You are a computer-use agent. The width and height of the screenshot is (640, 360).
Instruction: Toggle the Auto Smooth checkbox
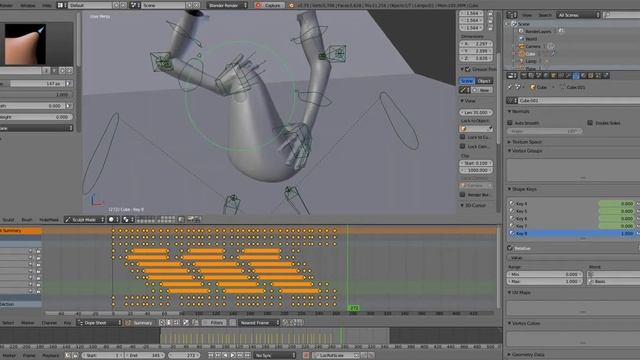[510, 123]
